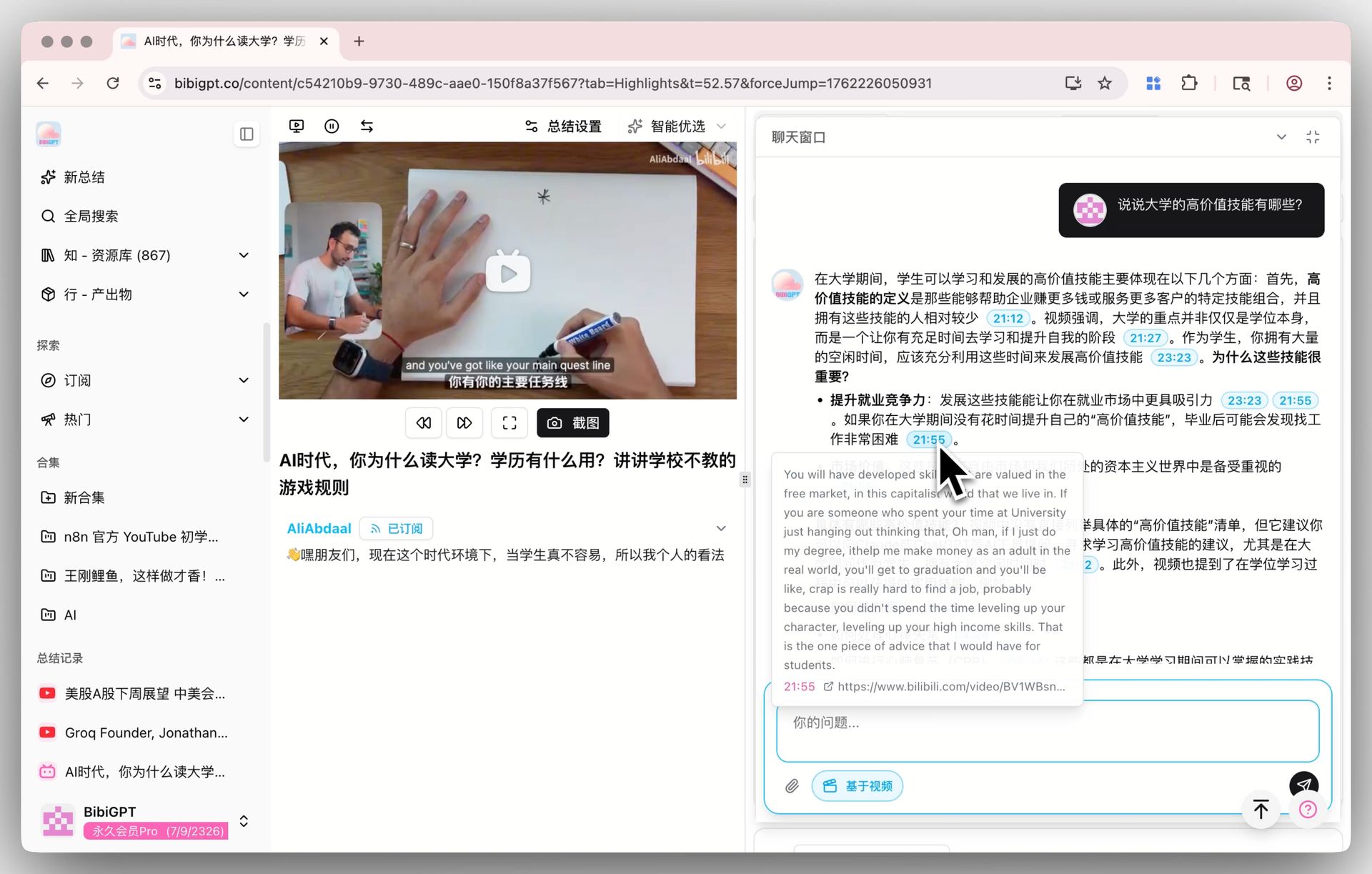Open the pink help question mark
1372x874 pixels.
pyautogui.click(x=1308, y=810)
